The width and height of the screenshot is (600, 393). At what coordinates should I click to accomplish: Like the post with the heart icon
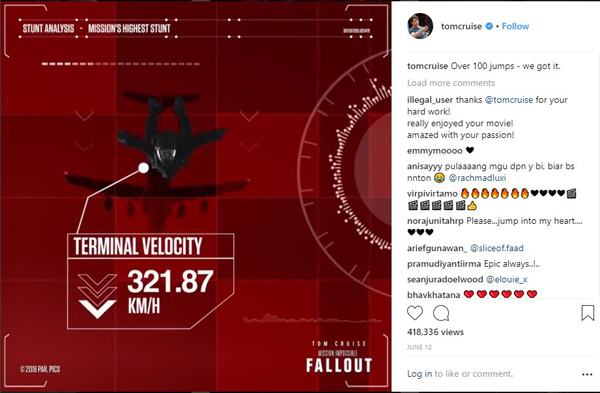(x=415, y=313)
